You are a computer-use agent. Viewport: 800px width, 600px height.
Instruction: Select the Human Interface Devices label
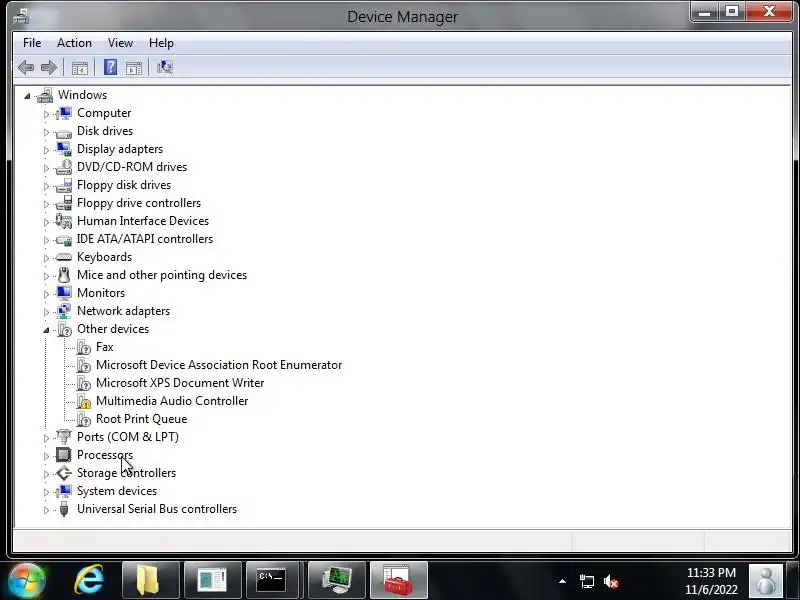click(x=143, y=221)
